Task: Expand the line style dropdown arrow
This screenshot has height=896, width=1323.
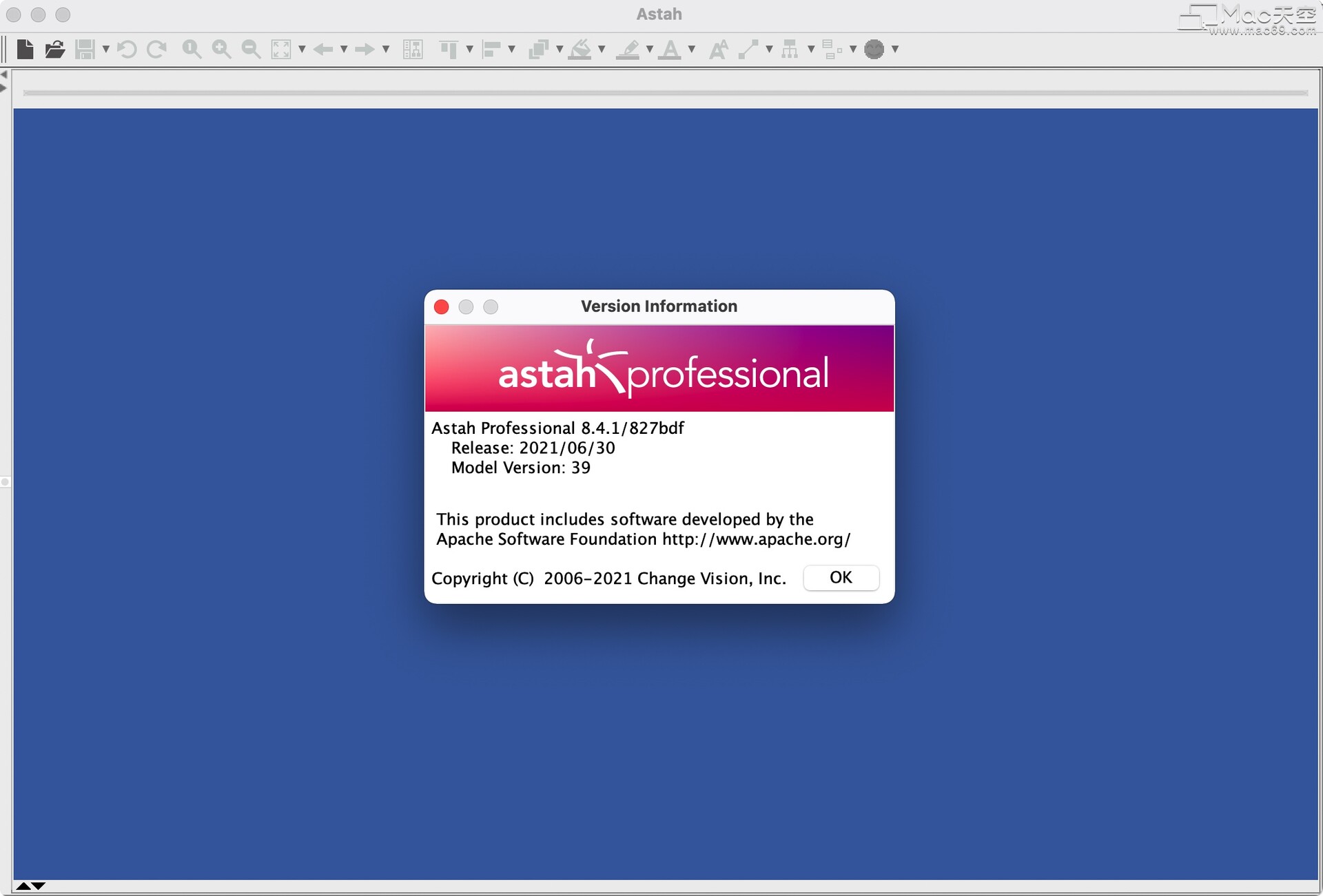Action: click(x=769, y=49)
